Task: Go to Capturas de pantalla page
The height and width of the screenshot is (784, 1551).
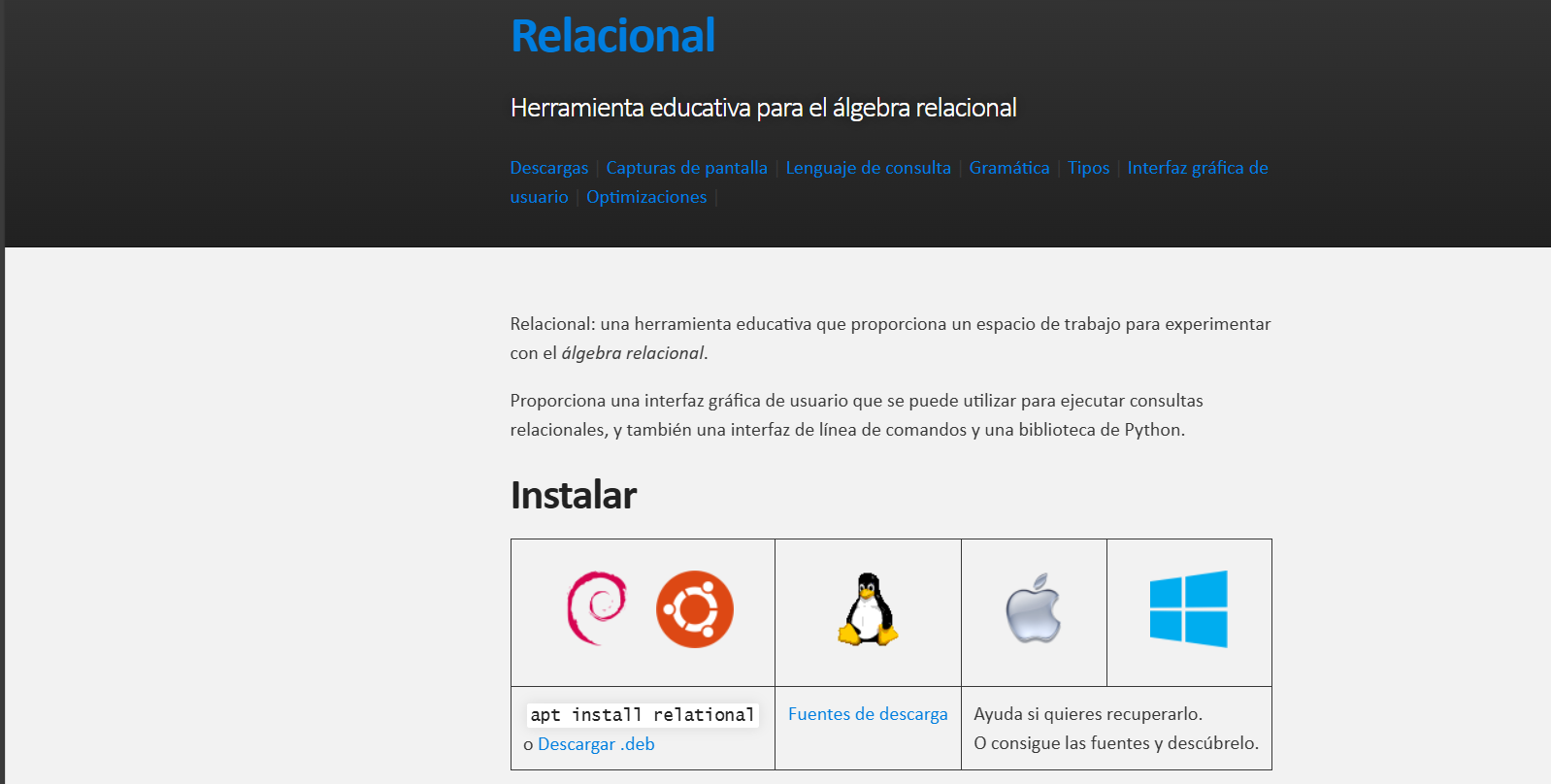Action: coord(687,168)
